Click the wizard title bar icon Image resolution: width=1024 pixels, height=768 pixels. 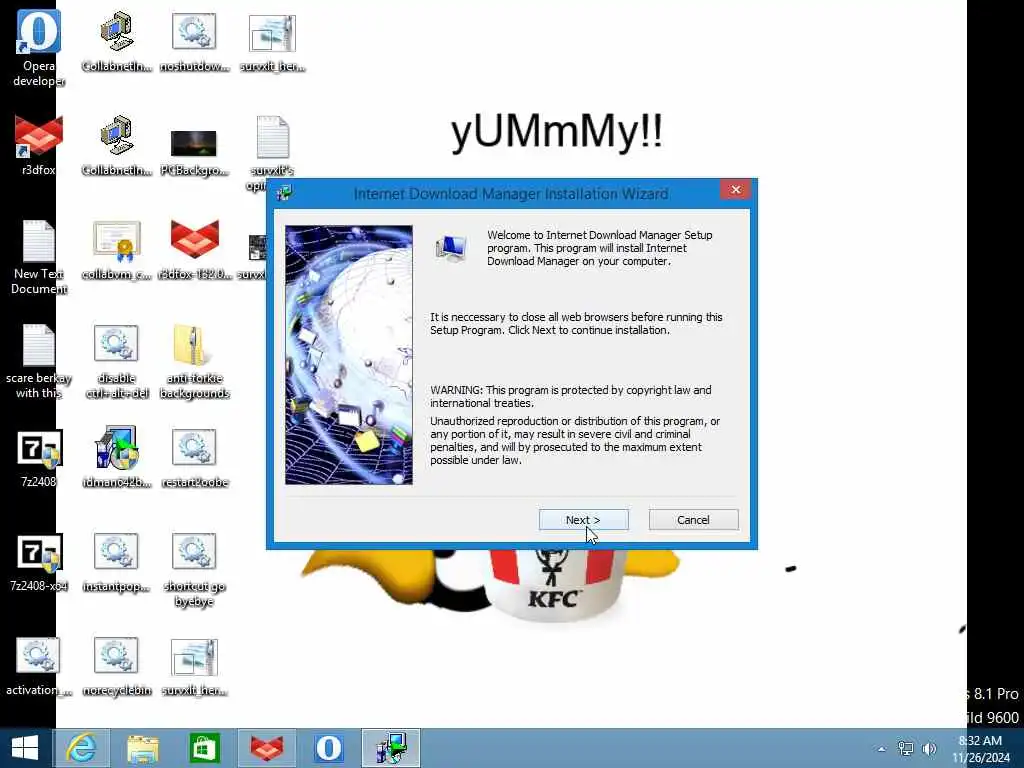click(284, 193)
